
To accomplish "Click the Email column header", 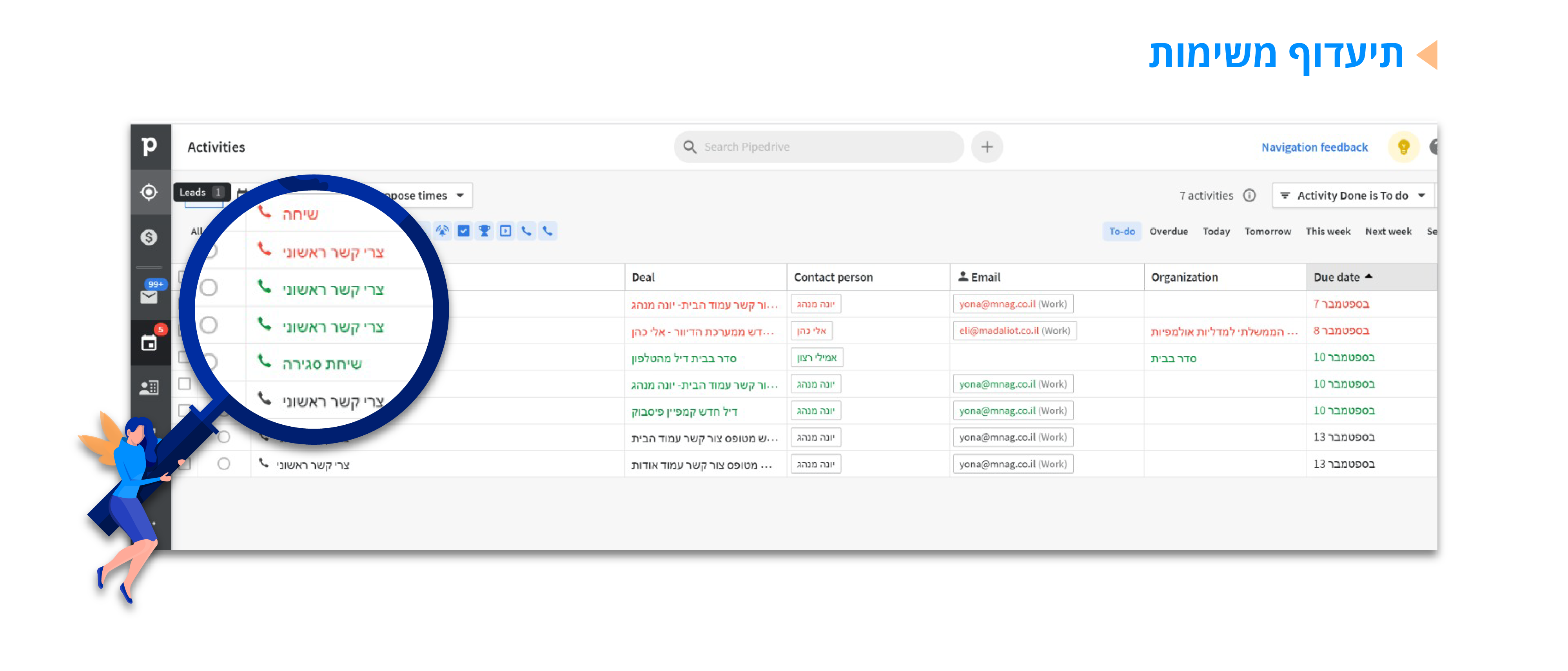I will (x=1047, y=277).
